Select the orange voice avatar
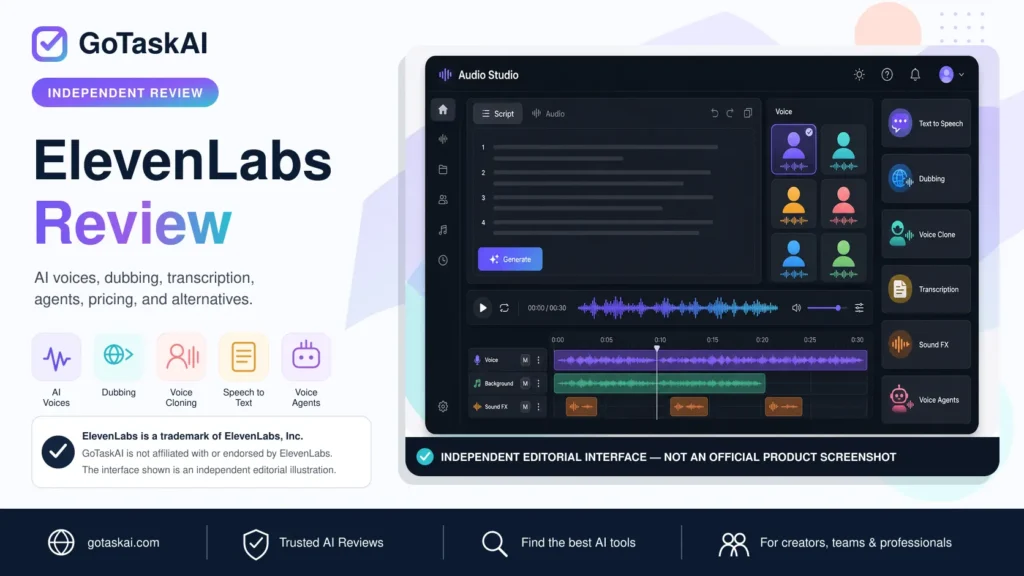The height and width of the screenshot is (576, 1024). [x=793, y=204]
